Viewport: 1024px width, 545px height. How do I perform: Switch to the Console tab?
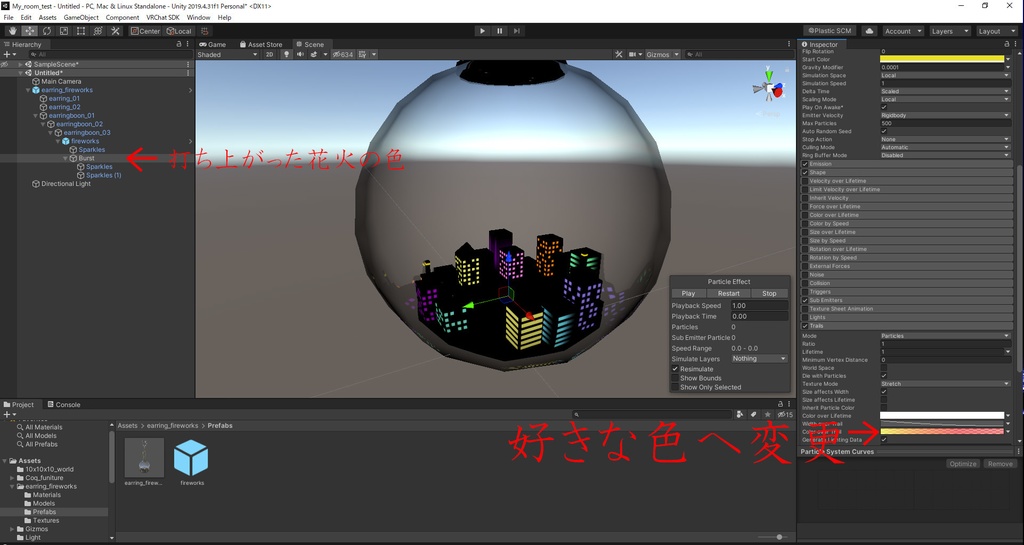click(x=63, y=405)
